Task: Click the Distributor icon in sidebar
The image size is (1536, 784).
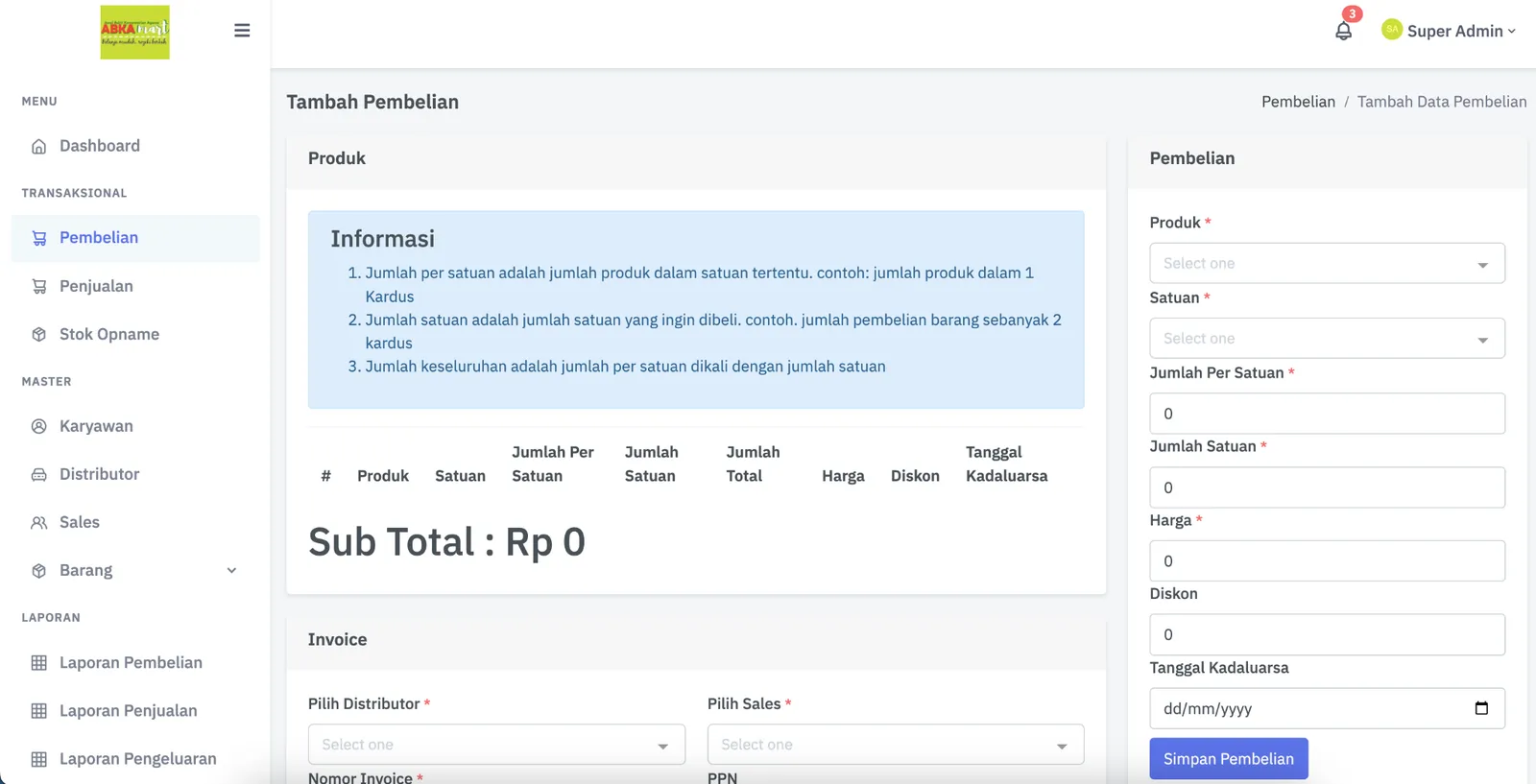Action: click(39, 474)
